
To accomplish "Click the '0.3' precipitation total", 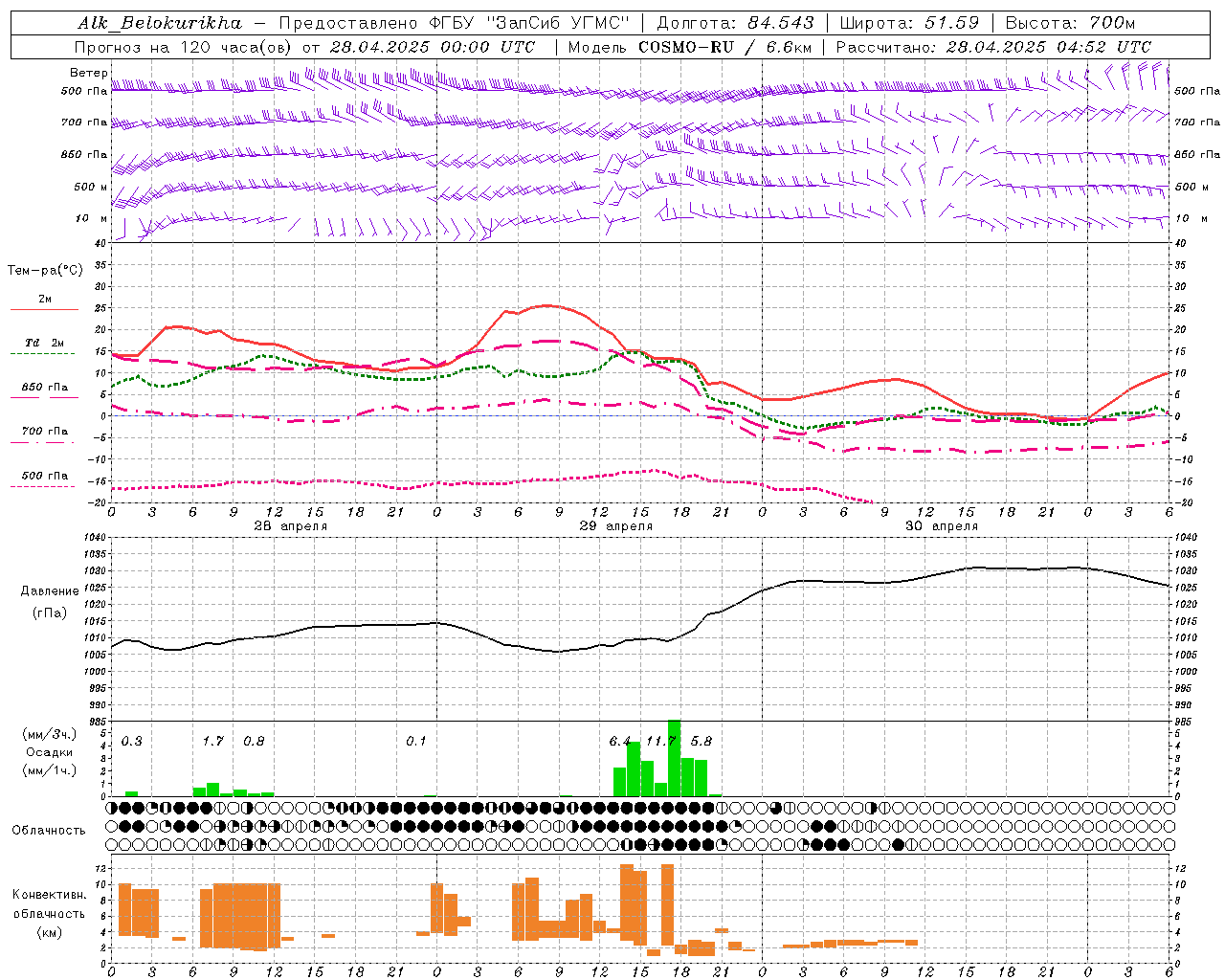I will (x=131, y=742).
